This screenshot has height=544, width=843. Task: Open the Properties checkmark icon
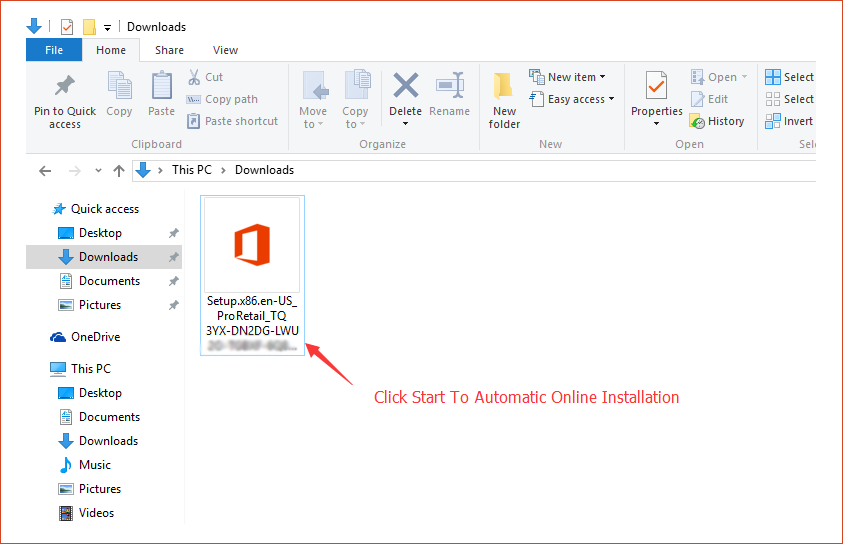[x=656, y=87]
